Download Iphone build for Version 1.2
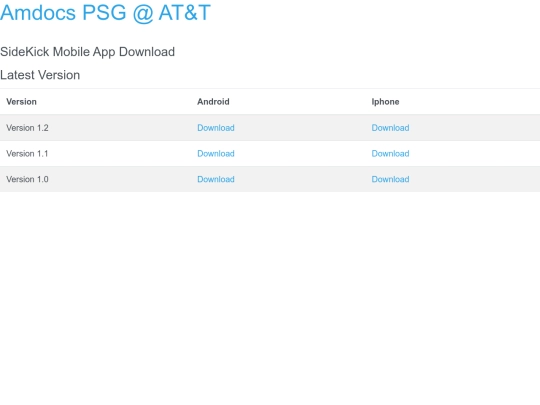The width and height of the screenshot is (540, 405). [x=390, y=128]
